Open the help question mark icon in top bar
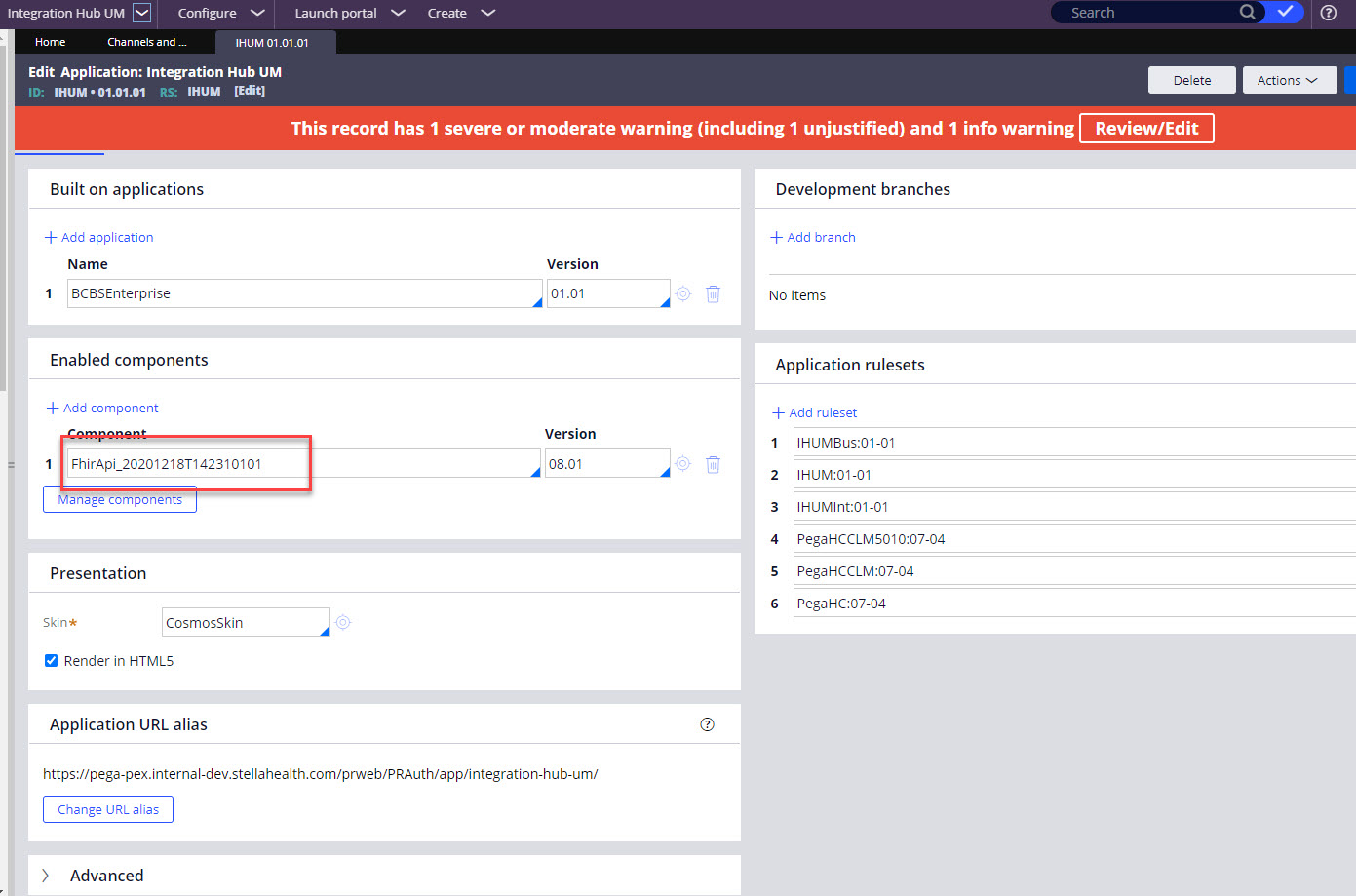Viewport: 1356px width, 896px height. click(1328, 13)
